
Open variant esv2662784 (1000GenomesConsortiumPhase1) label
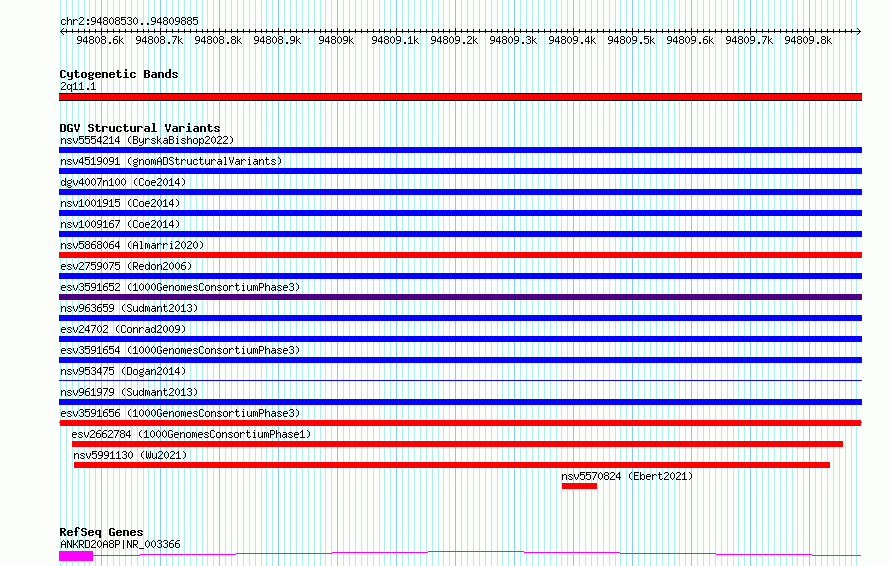pyautogui.click(x=191, y=434)
